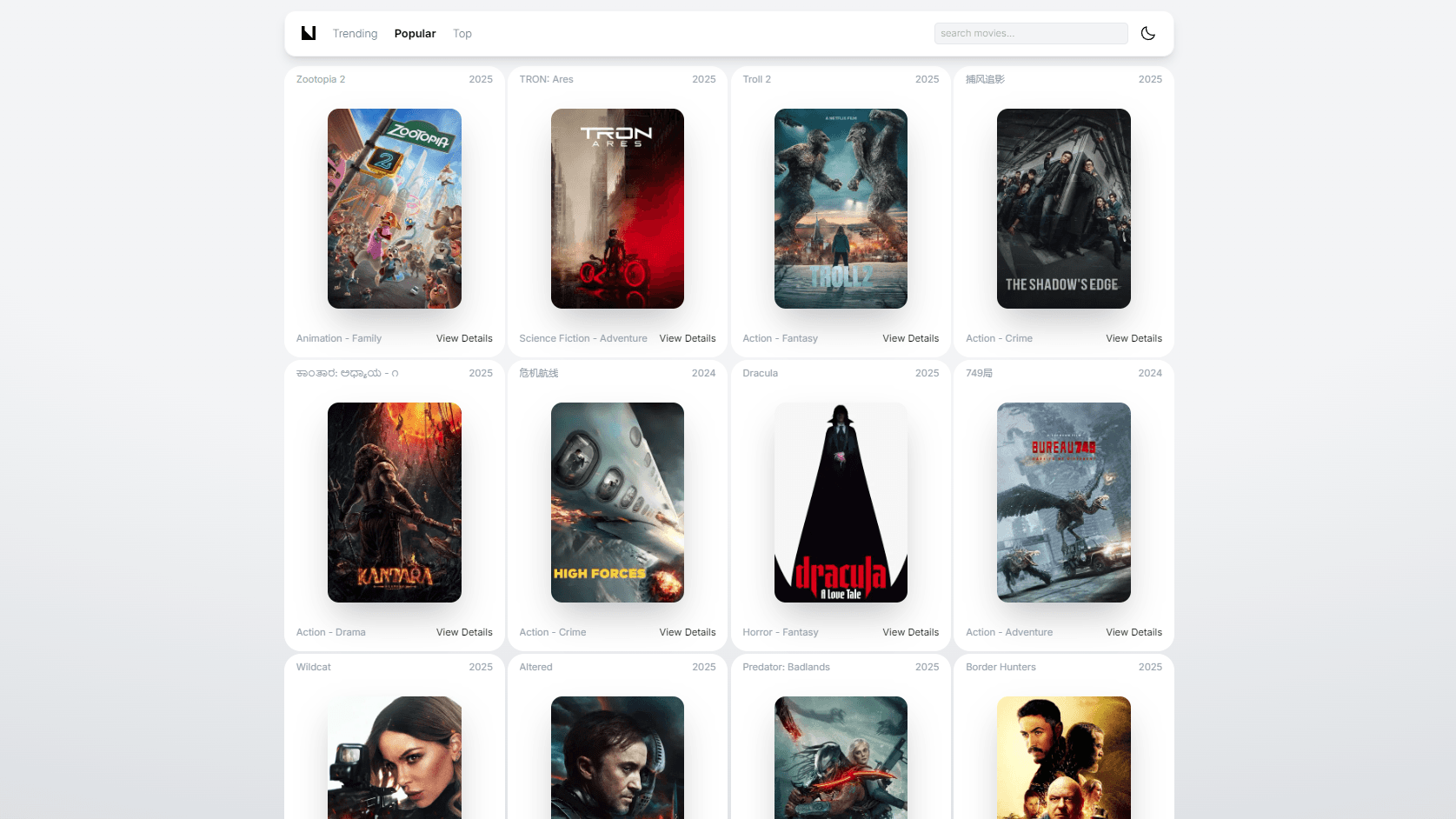Open the Predator: Badlands poster
Viewport: 1456px width, 819px height.
coord(841,756)
